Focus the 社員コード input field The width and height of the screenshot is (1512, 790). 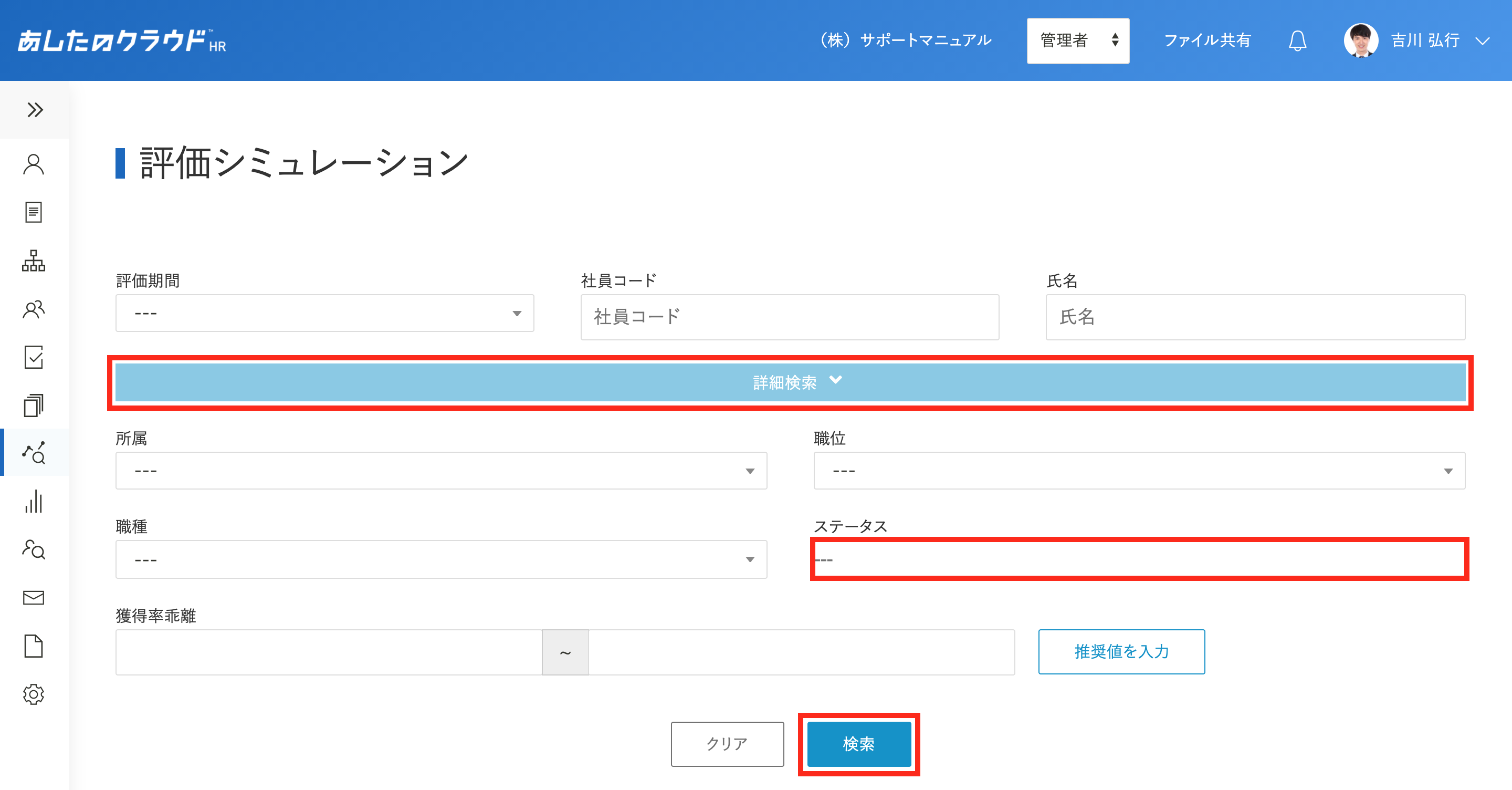coord(790,317)
